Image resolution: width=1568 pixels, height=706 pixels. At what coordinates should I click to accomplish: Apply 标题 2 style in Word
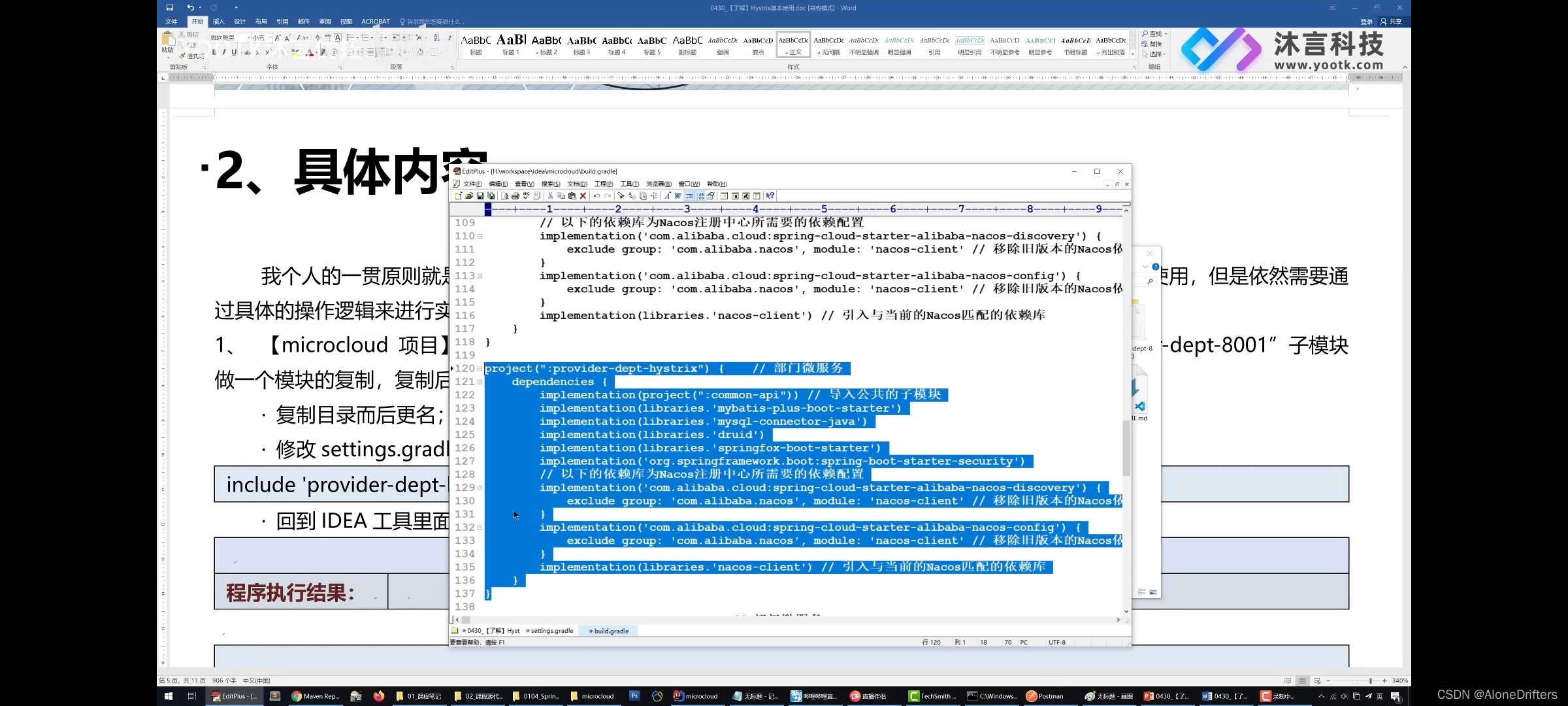pos(546,44)
